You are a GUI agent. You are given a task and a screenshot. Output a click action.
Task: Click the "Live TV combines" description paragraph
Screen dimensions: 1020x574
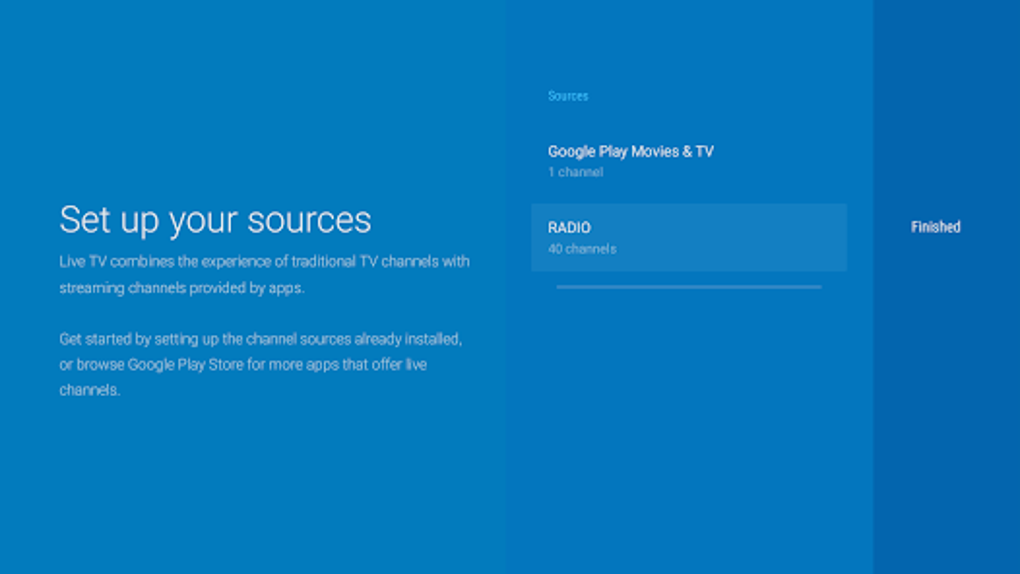(x=264, y=275)
